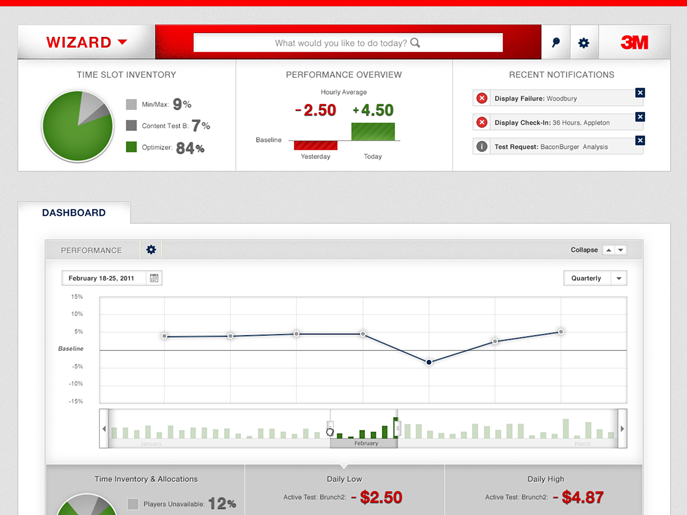687x515 pixels.
Task: Open Performance panel settings gear
Action: tap(151, 250)
